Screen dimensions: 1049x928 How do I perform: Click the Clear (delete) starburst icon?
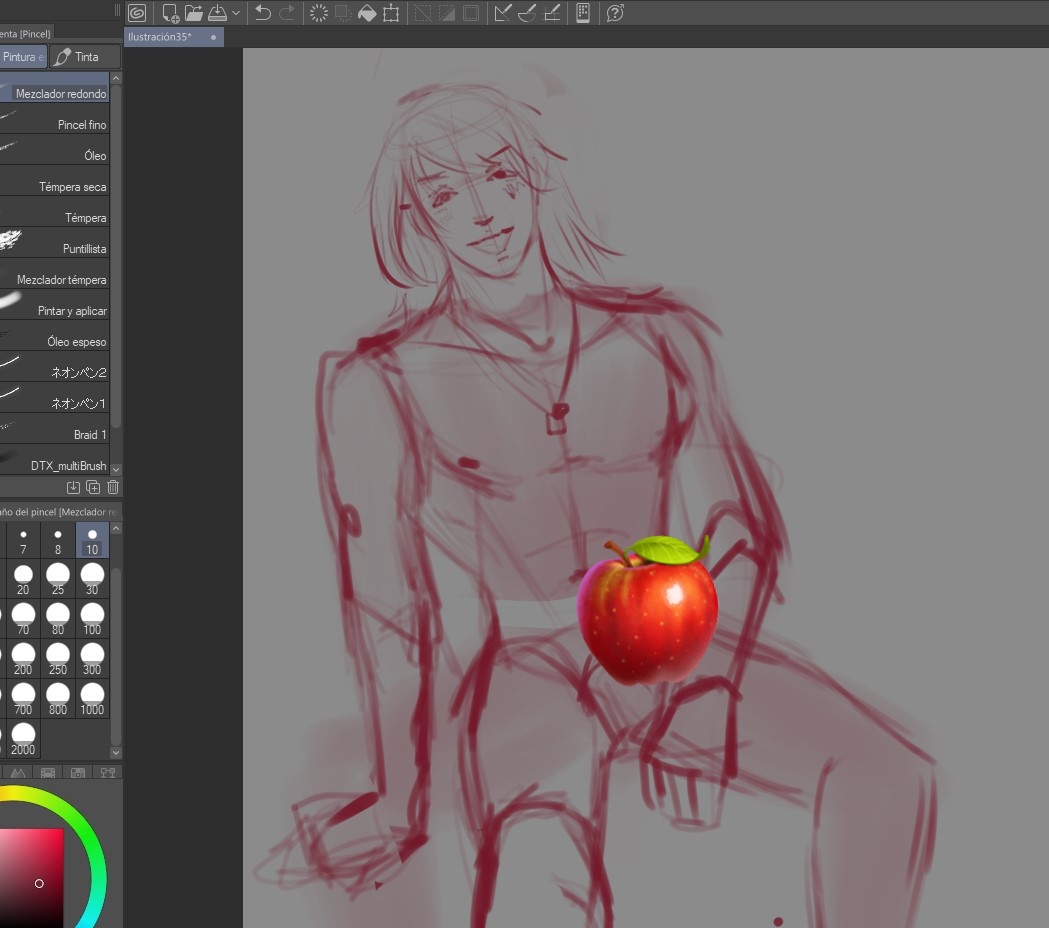click(x=319, y=13)
